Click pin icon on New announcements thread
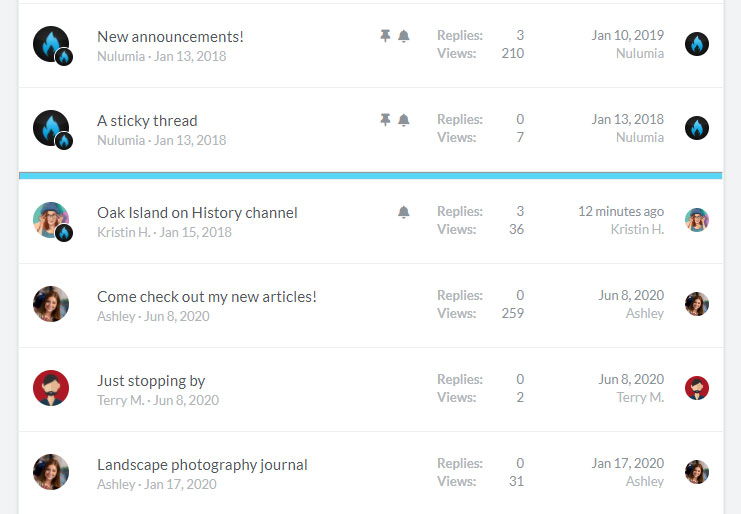The image size is (741, 514). (x=385, y=36)
